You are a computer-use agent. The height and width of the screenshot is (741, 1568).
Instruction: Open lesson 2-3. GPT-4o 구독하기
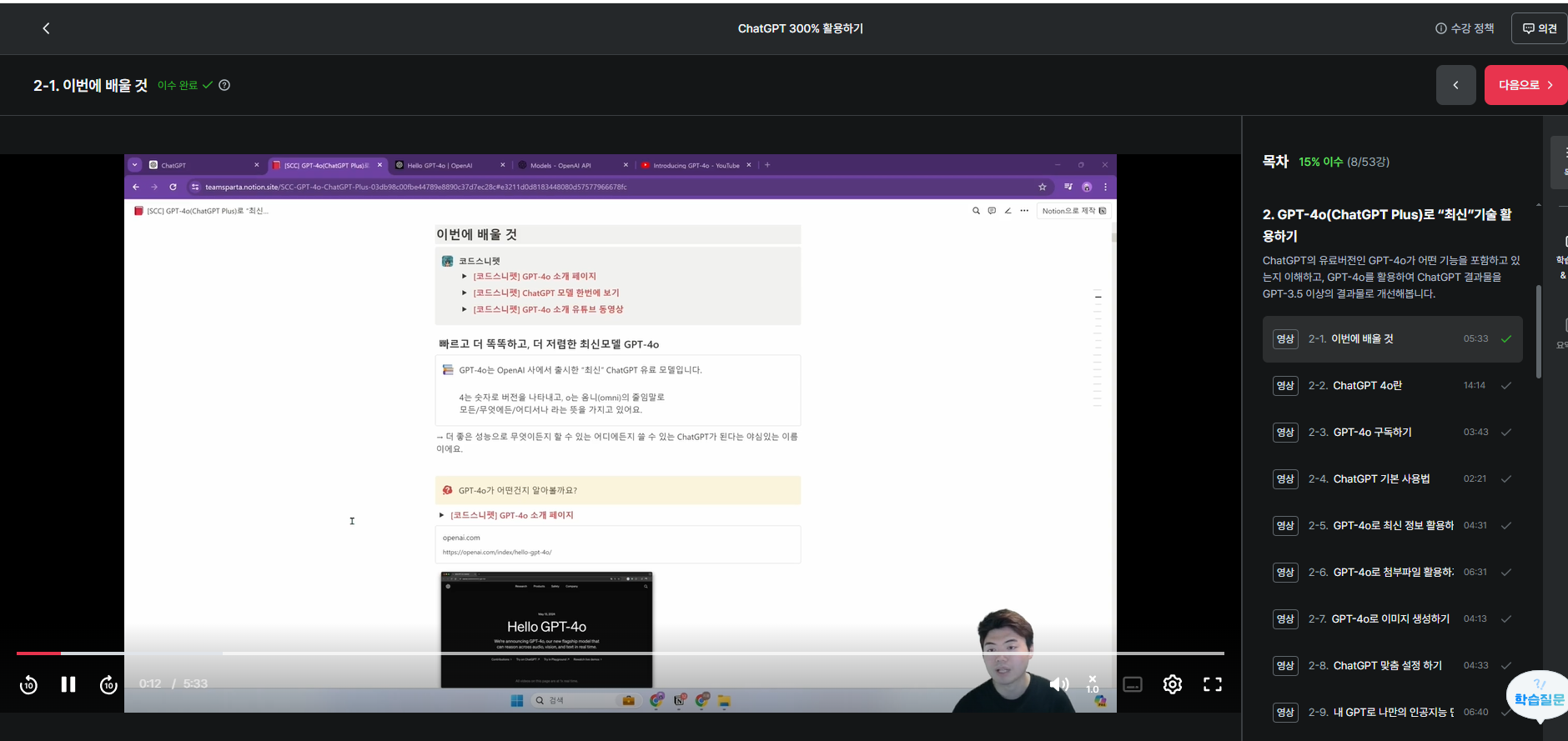1392,433
